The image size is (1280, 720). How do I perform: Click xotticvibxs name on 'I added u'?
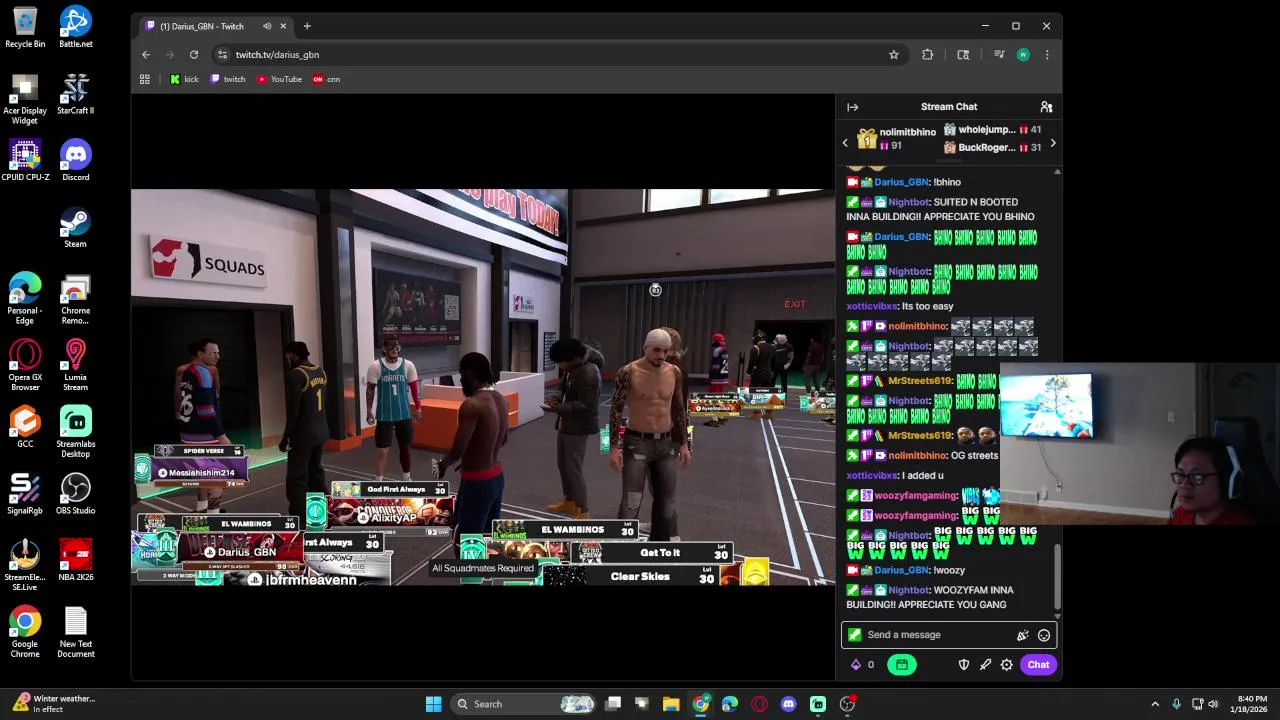click(x=871, y=476)
